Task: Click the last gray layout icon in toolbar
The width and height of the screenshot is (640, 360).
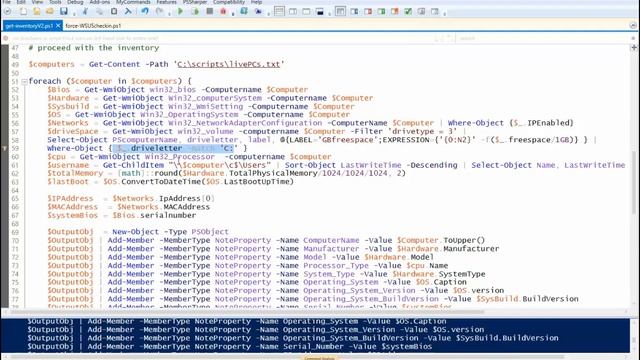Action: [435, 11]
